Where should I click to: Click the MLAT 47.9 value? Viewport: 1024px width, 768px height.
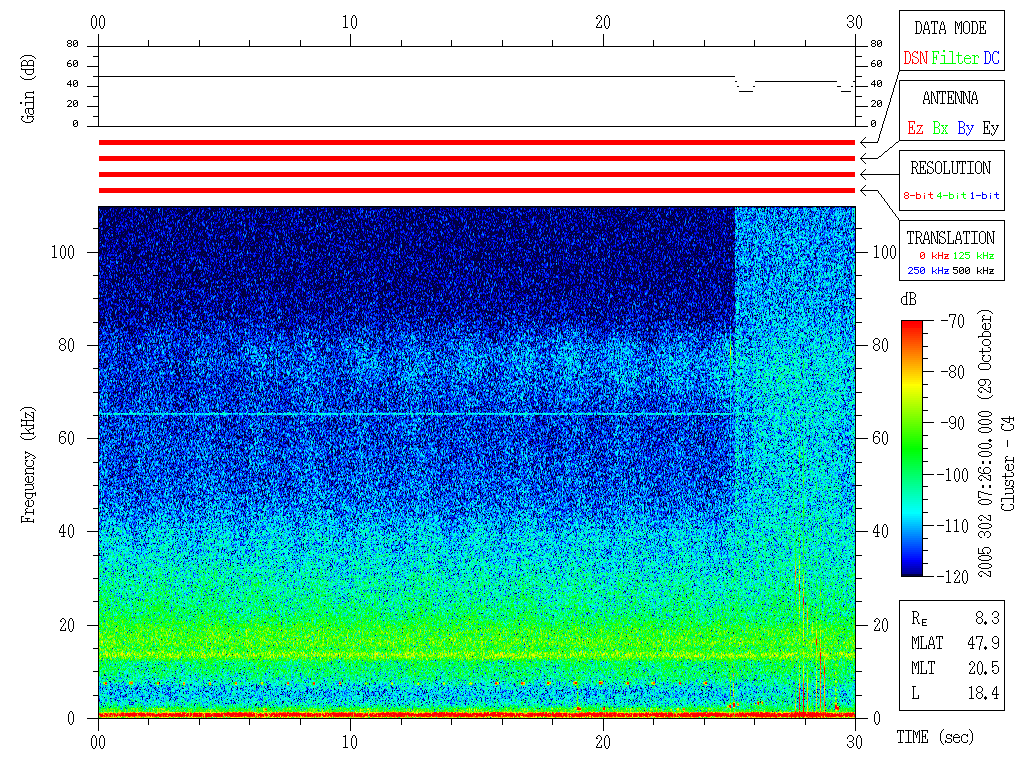point(983,643)
